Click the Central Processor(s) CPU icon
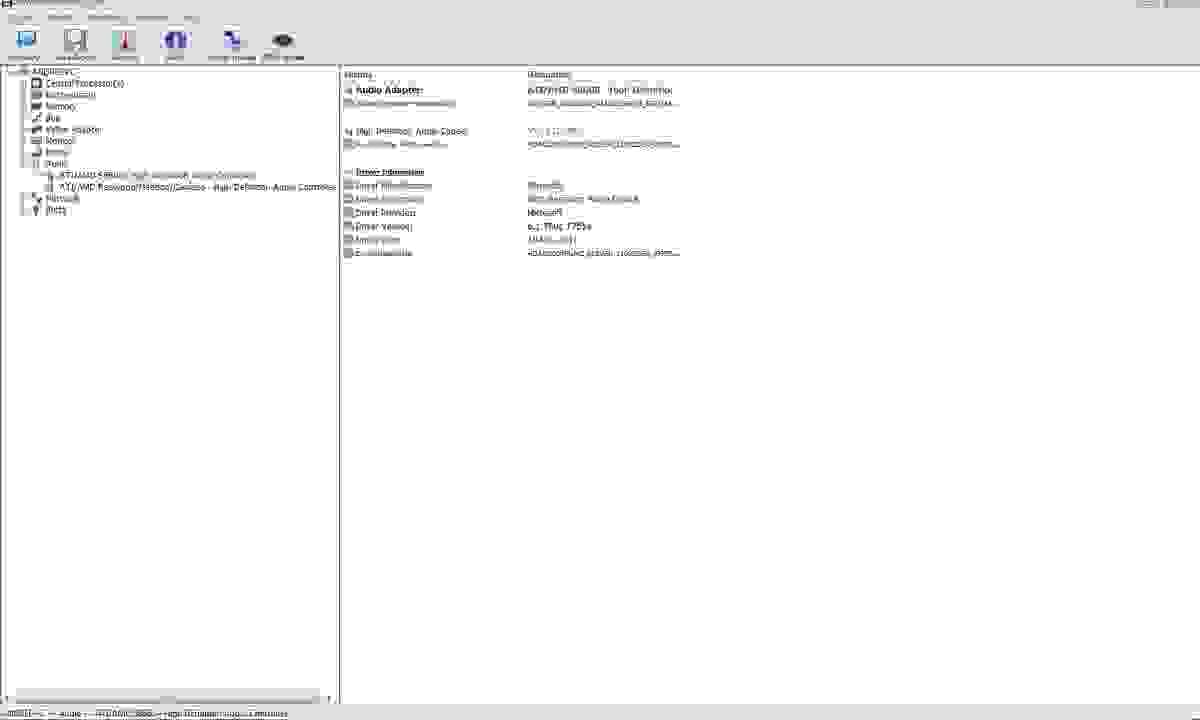1200x720 pixels. click(36, 83)
